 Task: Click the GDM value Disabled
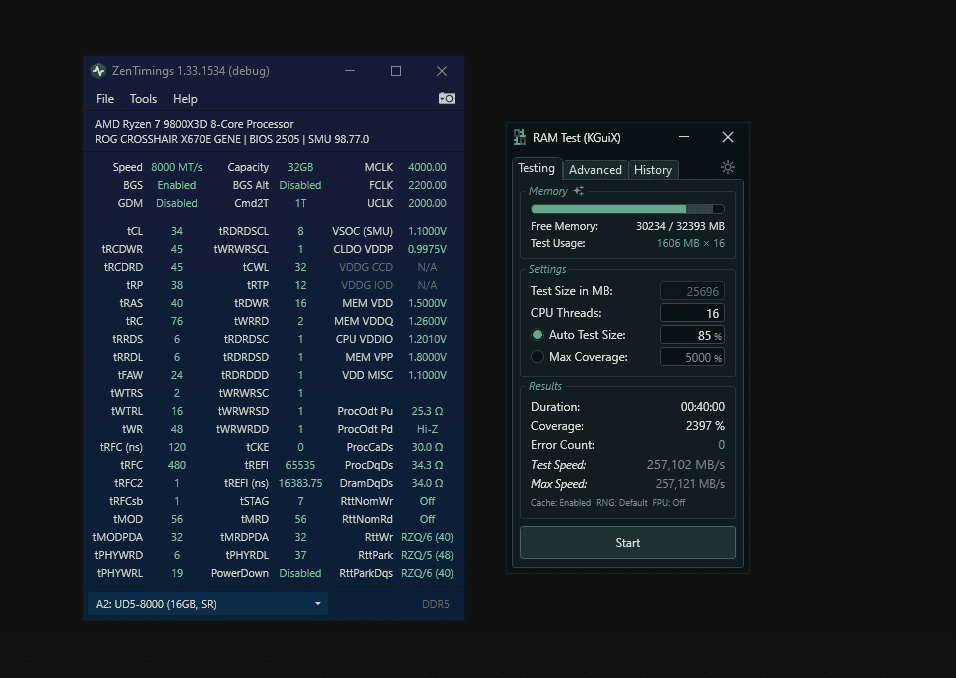(x=177, y=203)
